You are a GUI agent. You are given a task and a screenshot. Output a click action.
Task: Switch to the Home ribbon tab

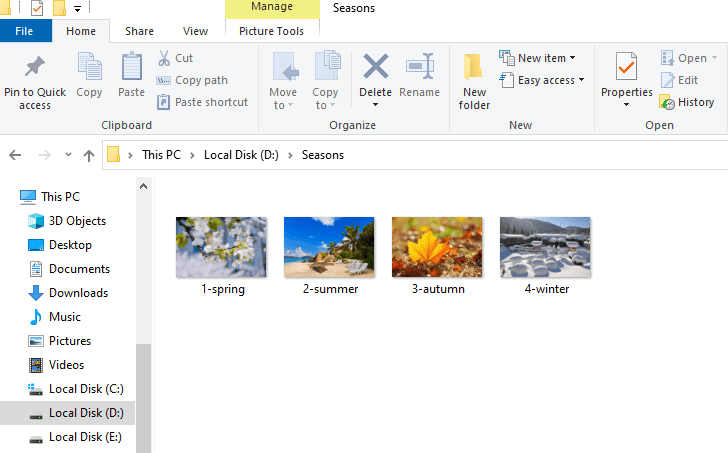coord(81,31)
